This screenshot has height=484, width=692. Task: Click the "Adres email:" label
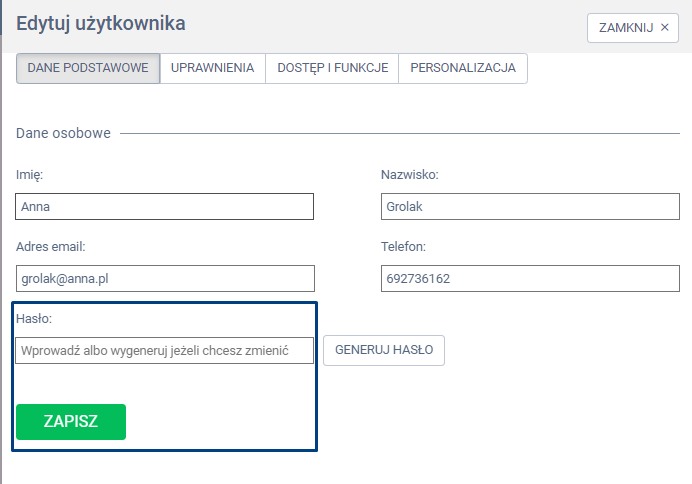50,246
